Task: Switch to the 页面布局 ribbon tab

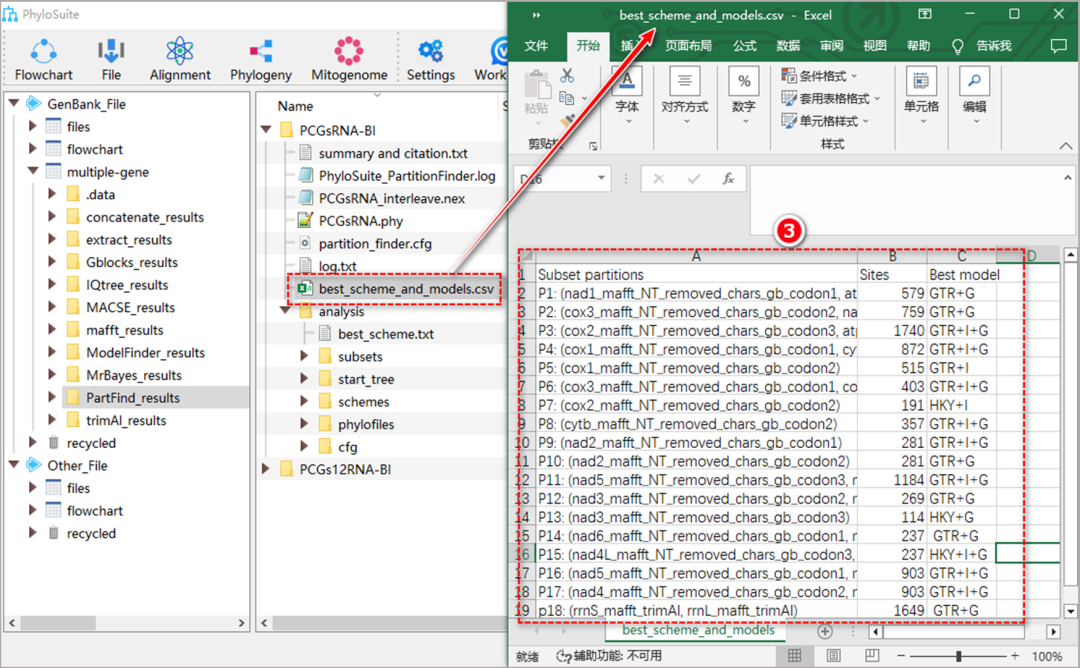Action: tap(689, 46)
